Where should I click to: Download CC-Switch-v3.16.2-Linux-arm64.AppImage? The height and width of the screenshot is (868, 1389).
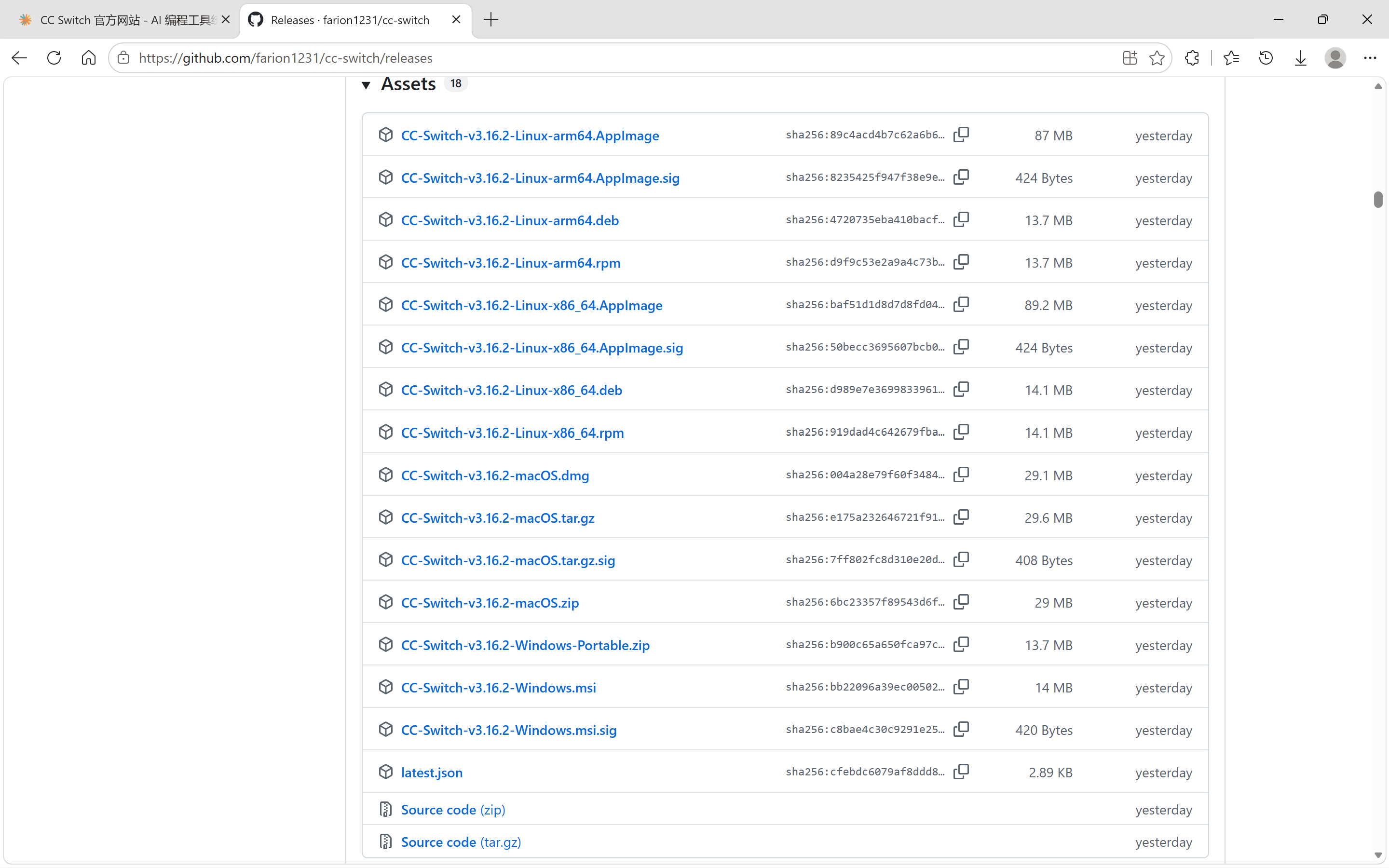(530, 136)
